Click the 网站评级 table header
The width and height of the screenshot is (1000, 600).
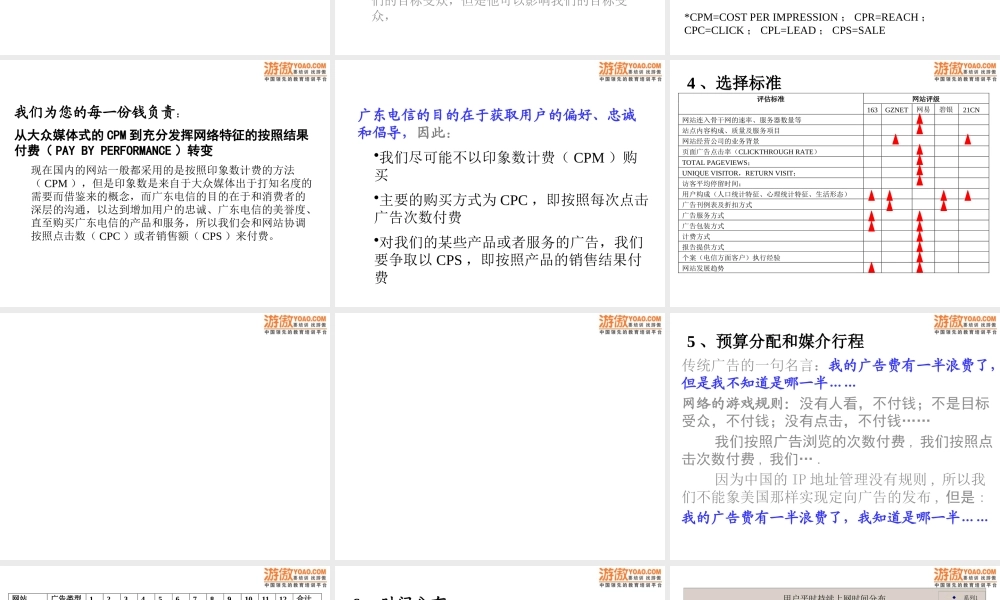click(925, 99)
